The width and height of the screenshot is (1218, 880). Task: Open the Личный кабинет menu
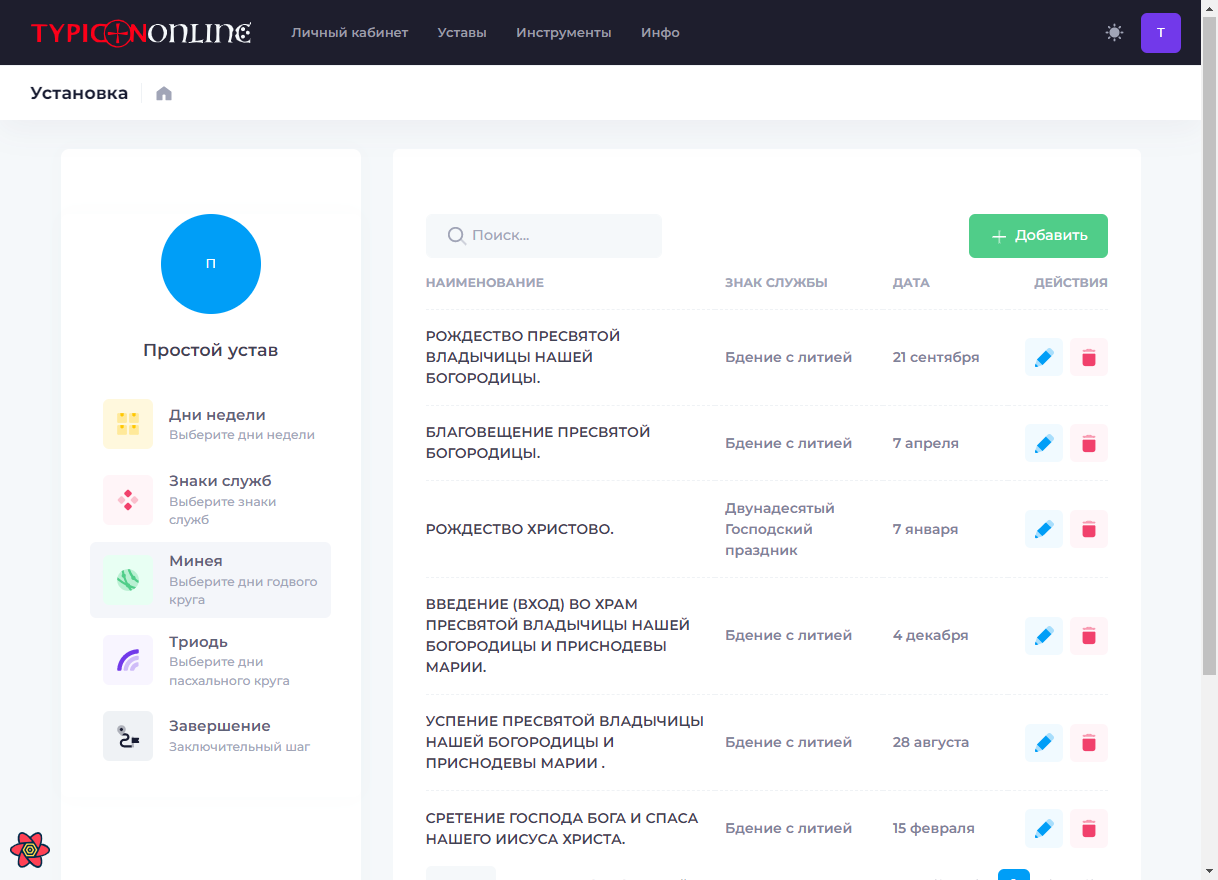pyautogui.click(x=350, y=33)
